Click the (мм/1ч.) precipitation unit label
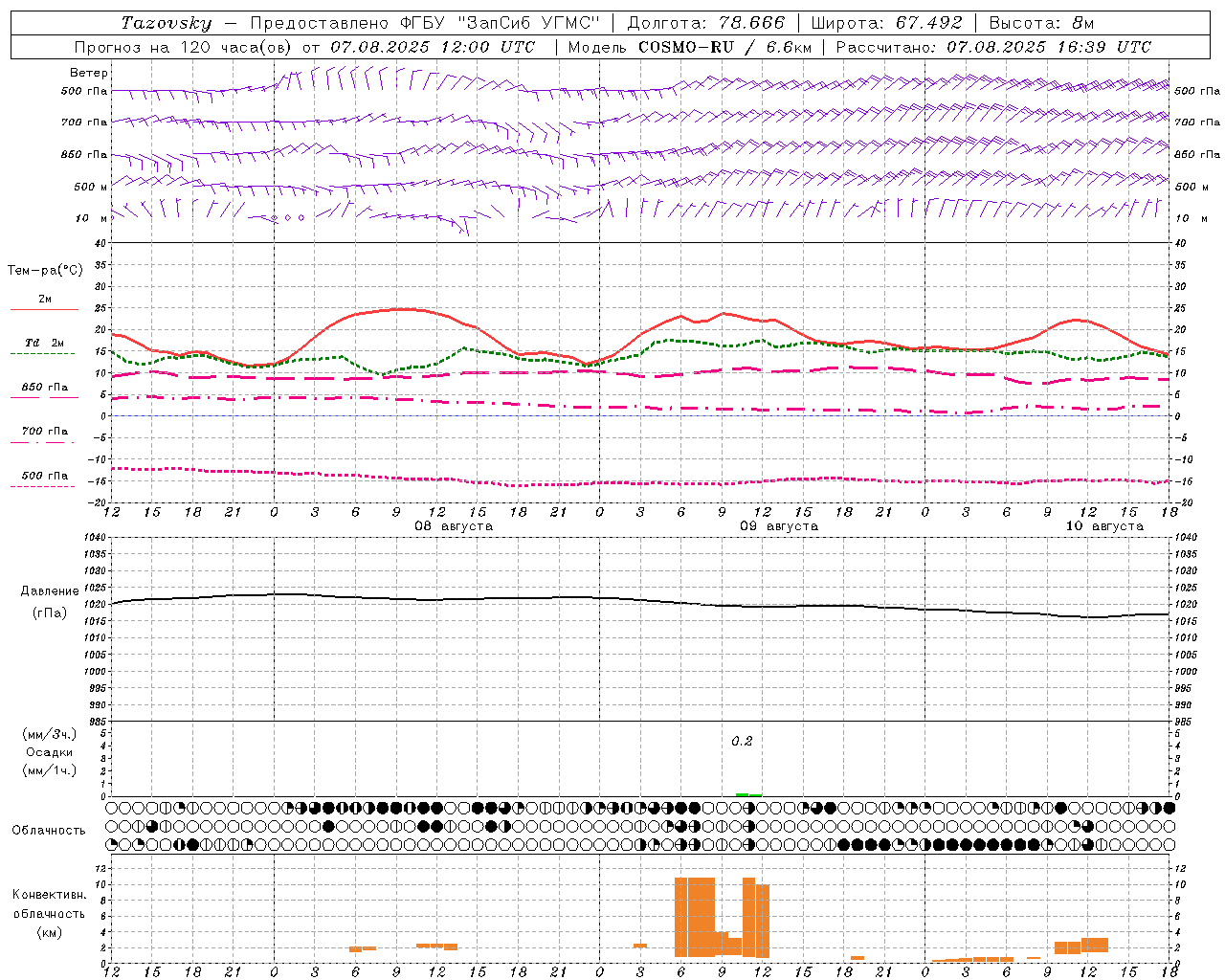The image size is (1225, 980). click(50, 770)
